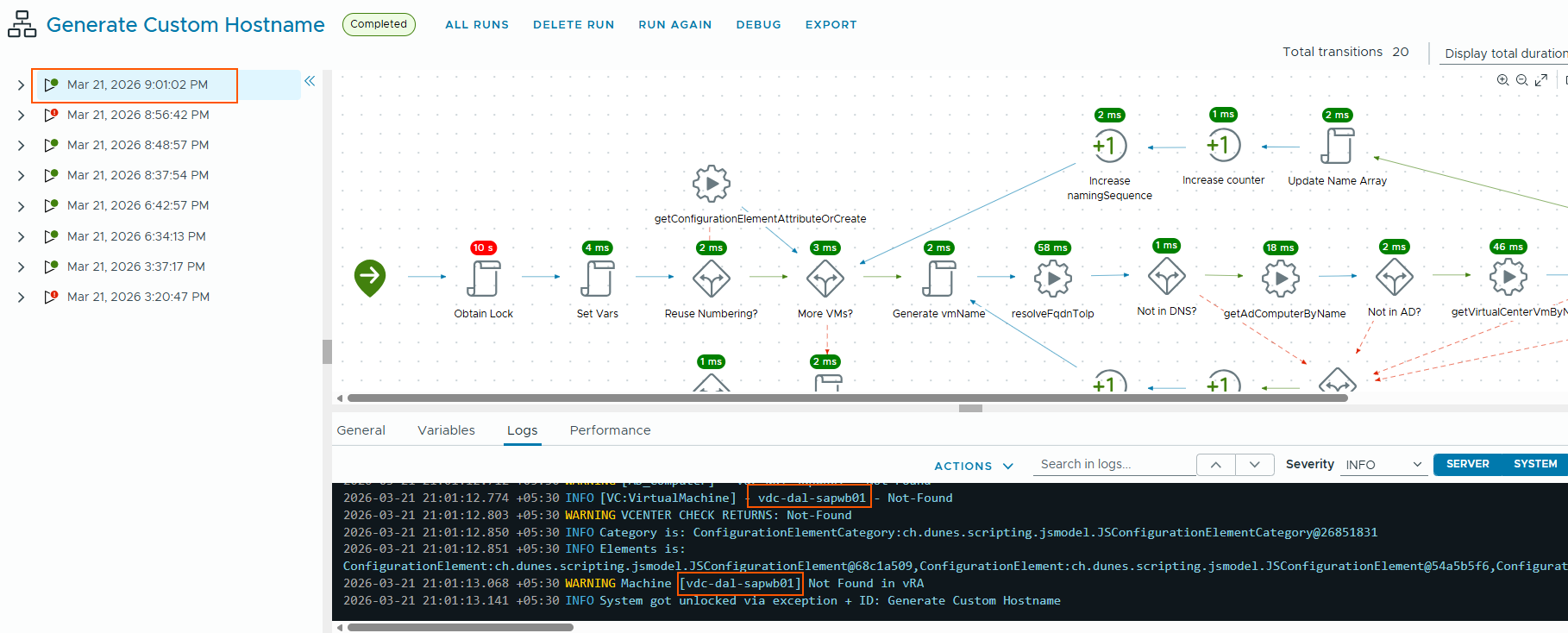The image size is (1568, 633).
Task: Click the green workflow start node
Action: (370, 277)
